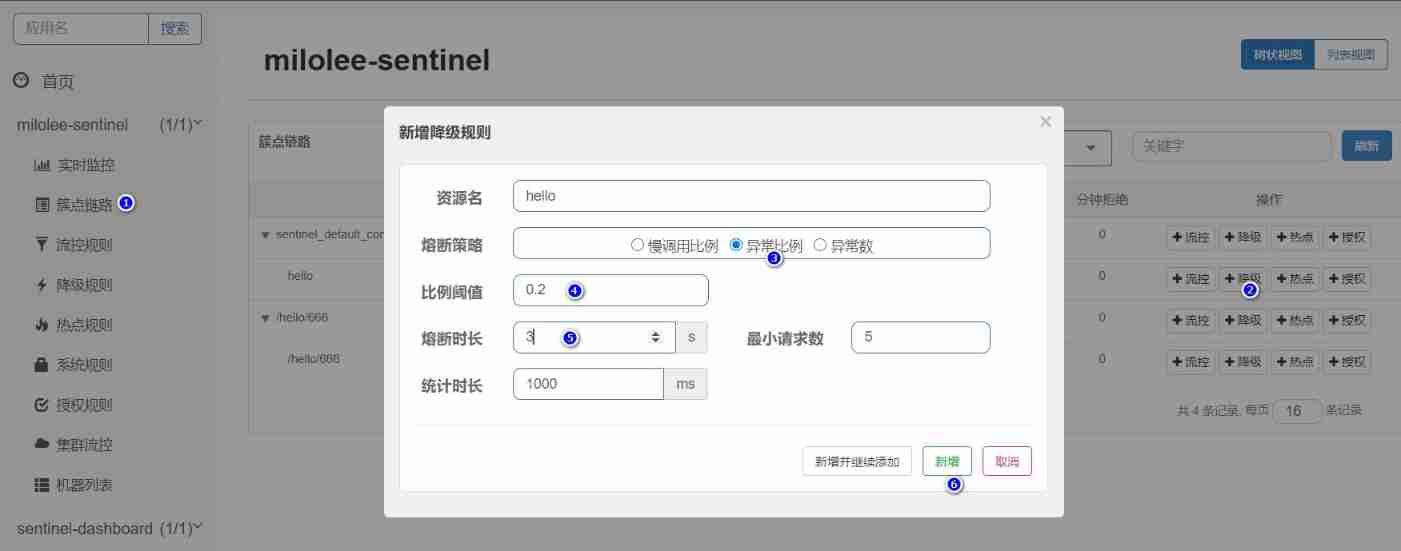Click the 热点规则 flame icon
Screen dimensions: 1401x551
pos(42,325)
